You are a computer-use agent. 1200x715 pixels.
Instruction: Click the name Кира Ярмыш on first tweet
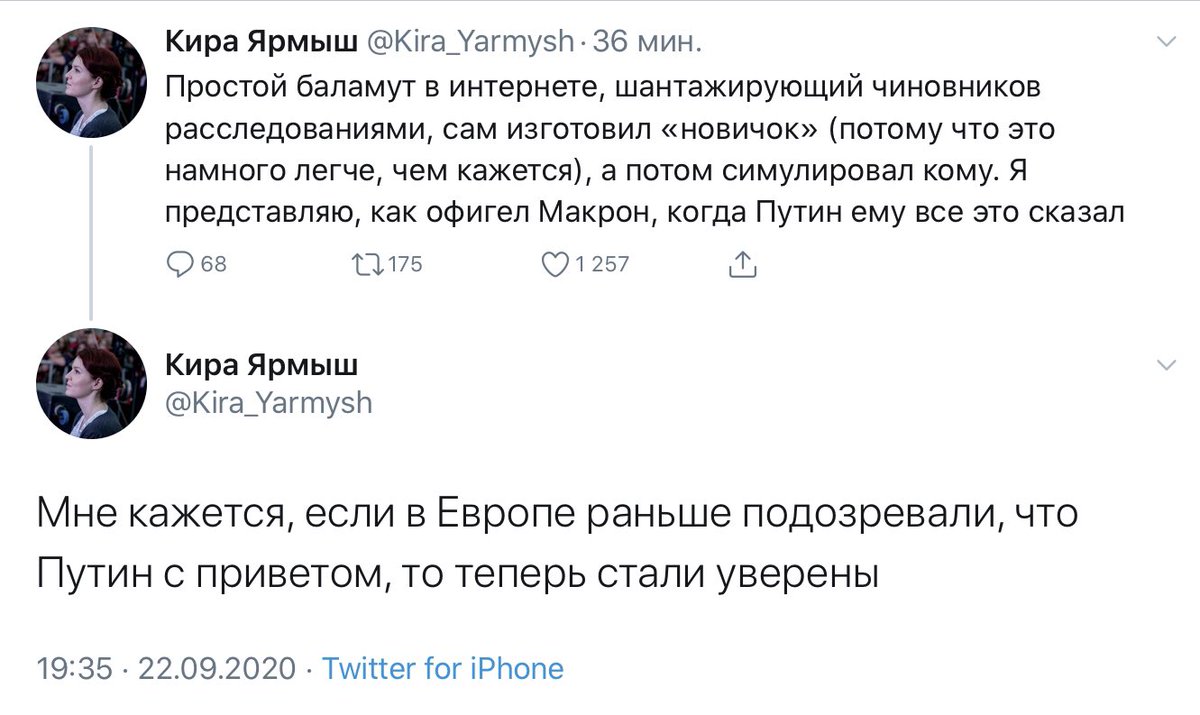click(256, 42)
